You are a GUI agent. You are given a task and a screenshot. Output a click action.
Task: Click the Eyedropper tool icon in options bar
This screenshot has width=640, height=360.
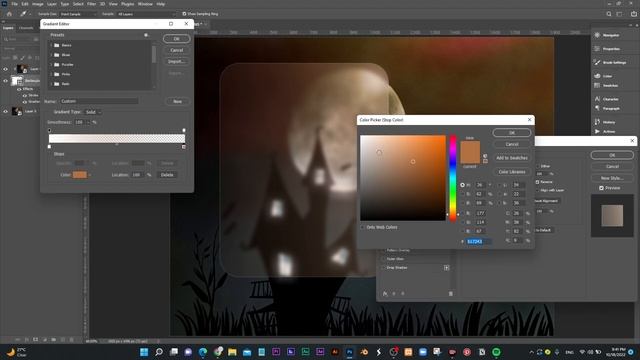(x=24, y=14)
